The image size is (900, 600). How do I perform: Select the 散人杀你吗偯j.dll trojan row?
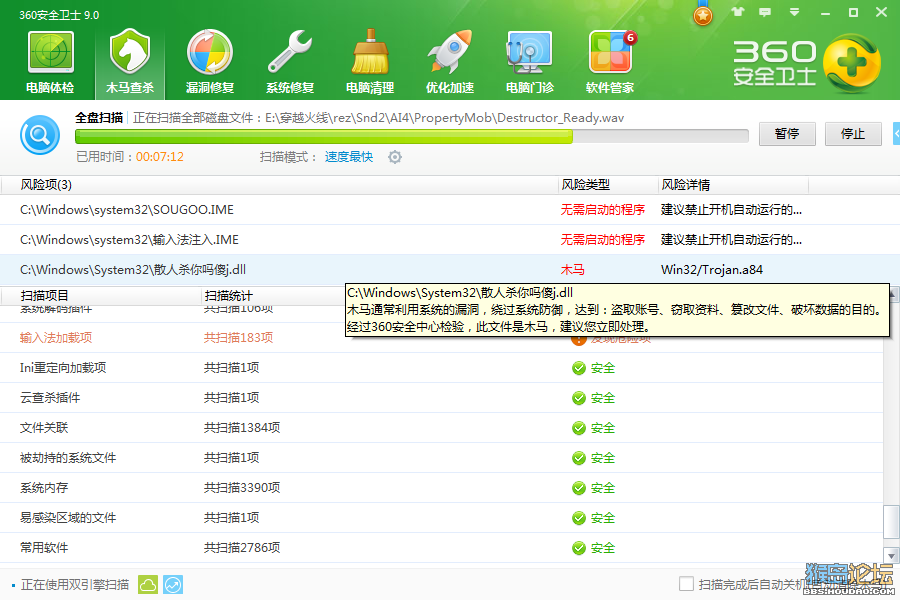[450, 270]
